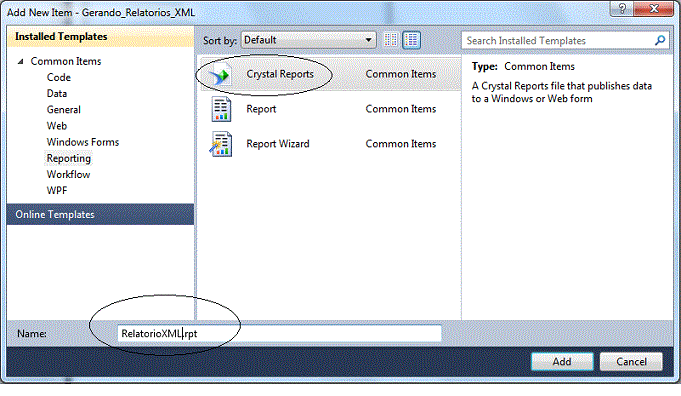Select the General category

pyautogui.click(x=64, y=109)
